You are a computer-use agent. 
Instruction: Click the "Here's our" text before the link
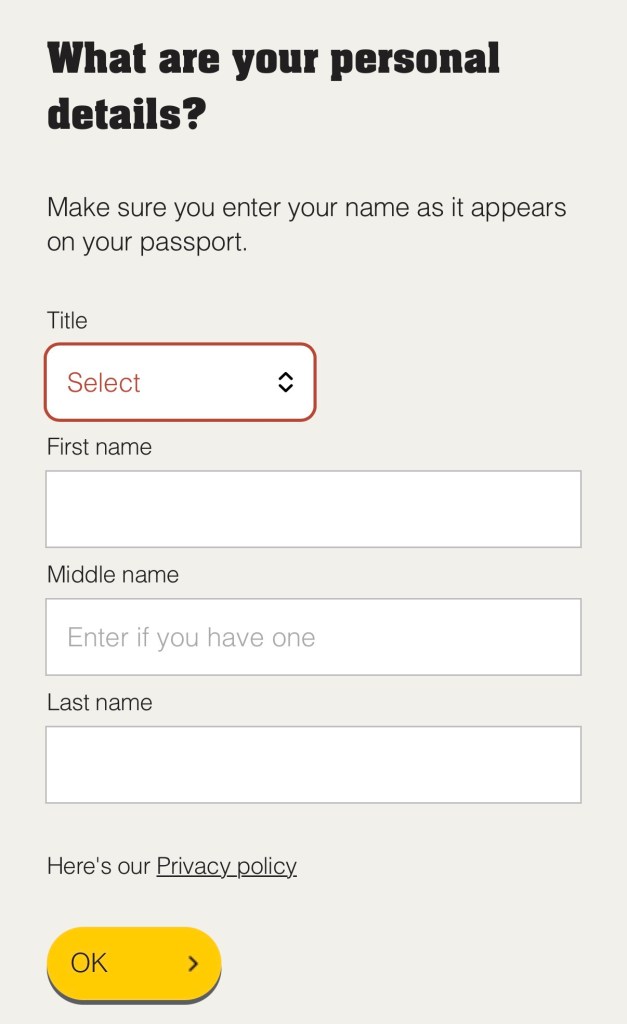(99, 866)
